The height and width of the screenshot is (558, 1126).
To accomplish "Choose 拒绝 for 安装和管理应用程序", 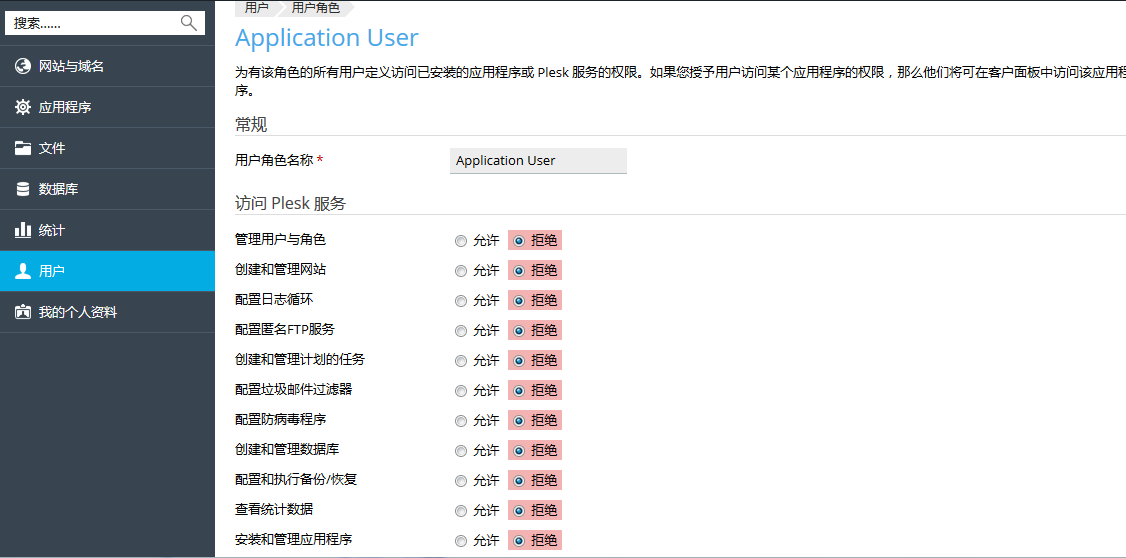I will point(519,541).
